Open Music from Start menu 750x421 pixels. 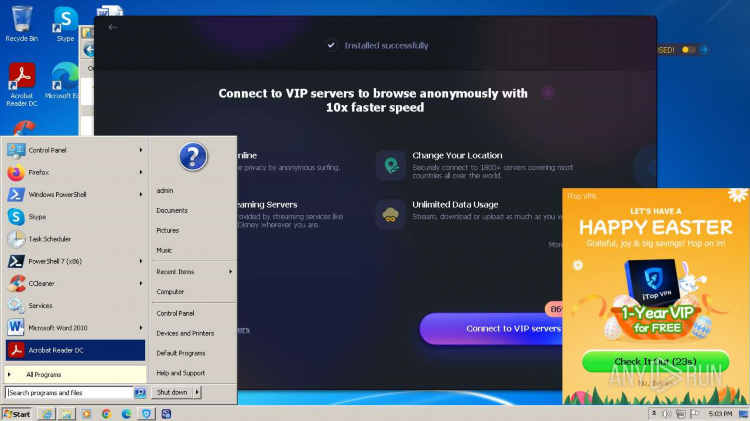(164, 250)
